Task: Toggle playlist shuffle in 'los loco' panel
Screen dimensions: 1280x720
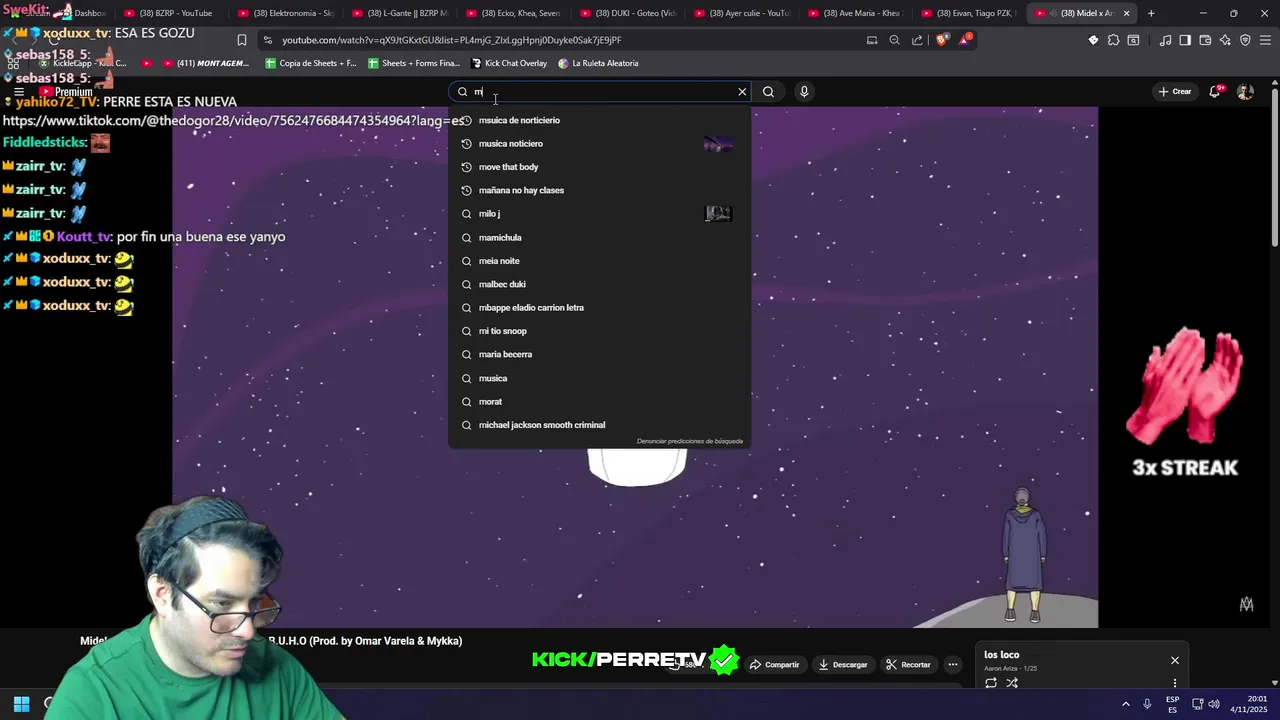Action: click(x=1012, y=683)
